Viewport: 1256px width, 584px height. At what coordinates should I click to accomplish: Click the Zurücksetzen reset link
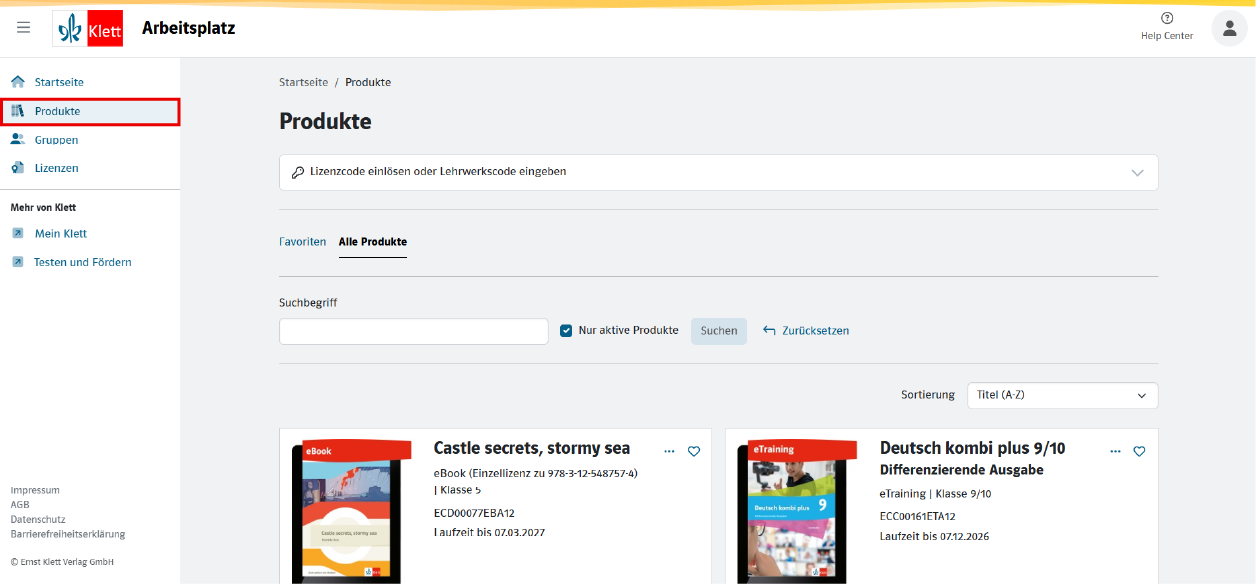pyautogui.click(x=806, y=331)
